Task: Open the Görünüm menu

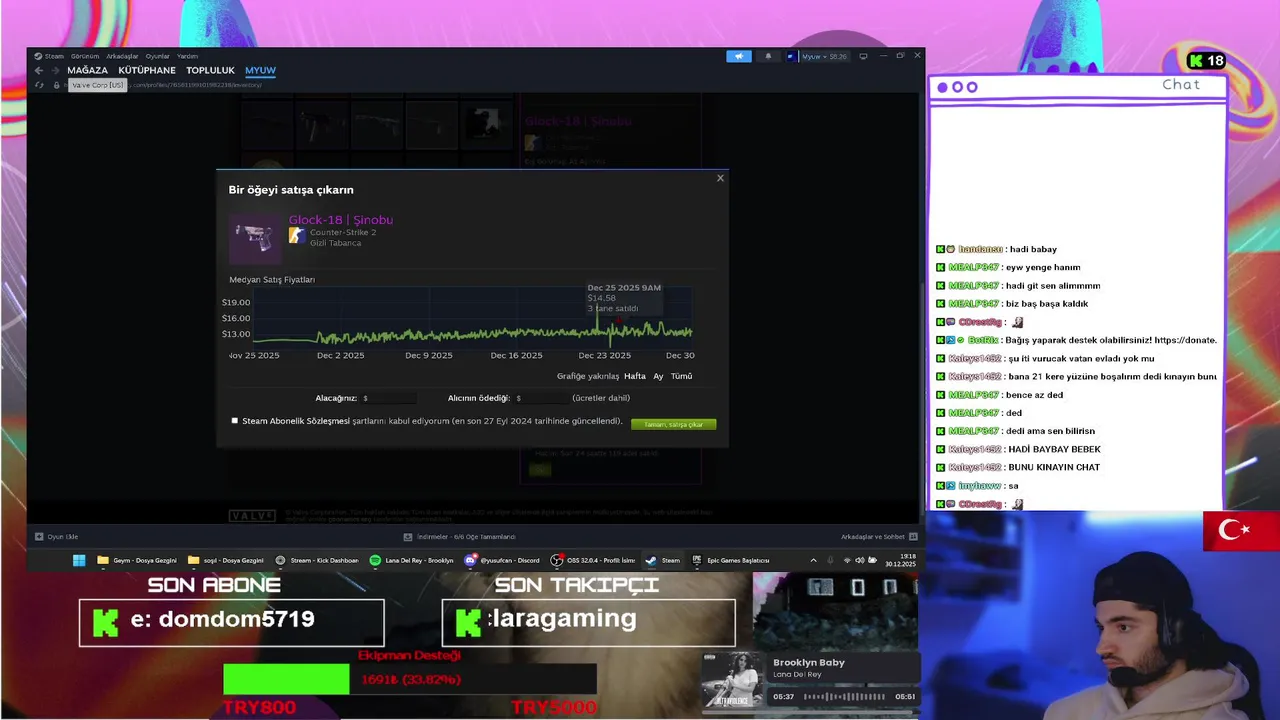Action: point(85,56)
